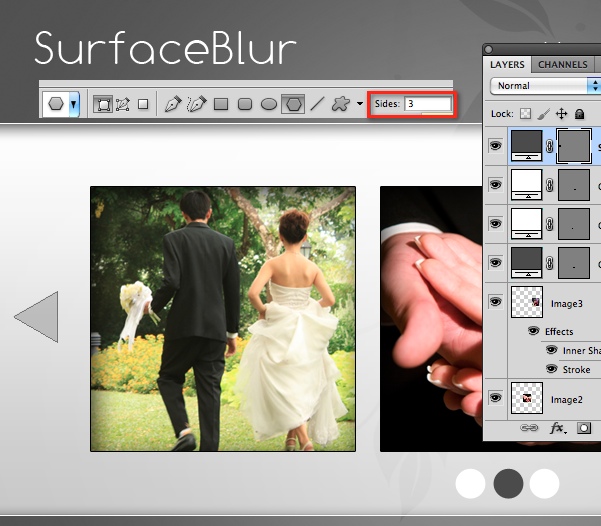Click the Paths mode icon

123,104
